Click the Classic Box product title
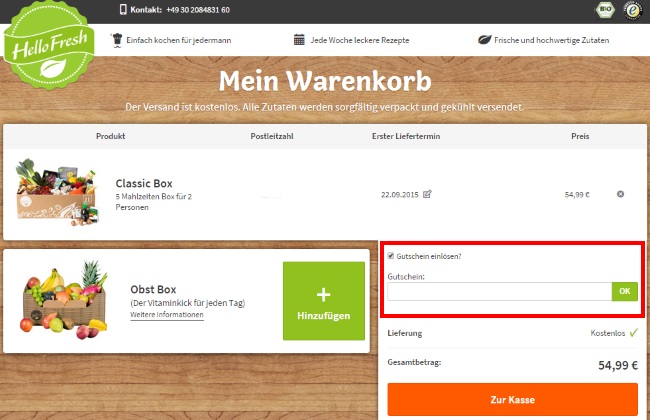This screenshot has width=650, height=420. click(144, 183)
